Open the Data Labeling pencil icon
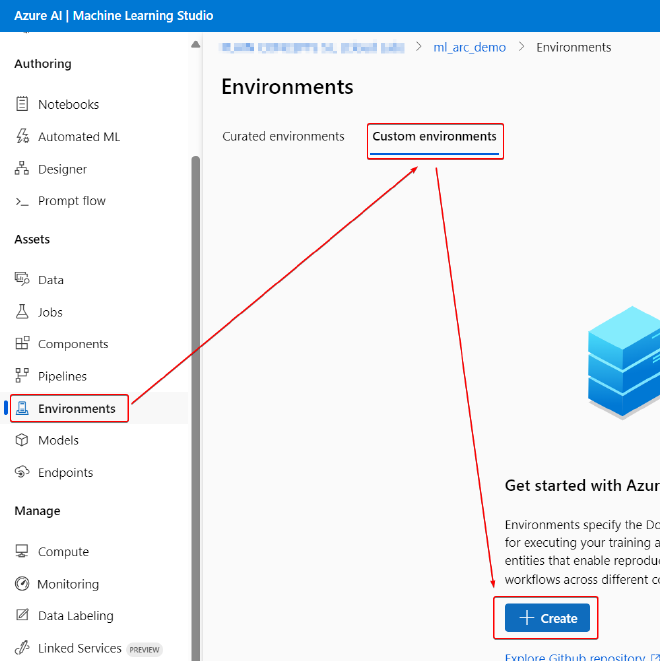 22,615
